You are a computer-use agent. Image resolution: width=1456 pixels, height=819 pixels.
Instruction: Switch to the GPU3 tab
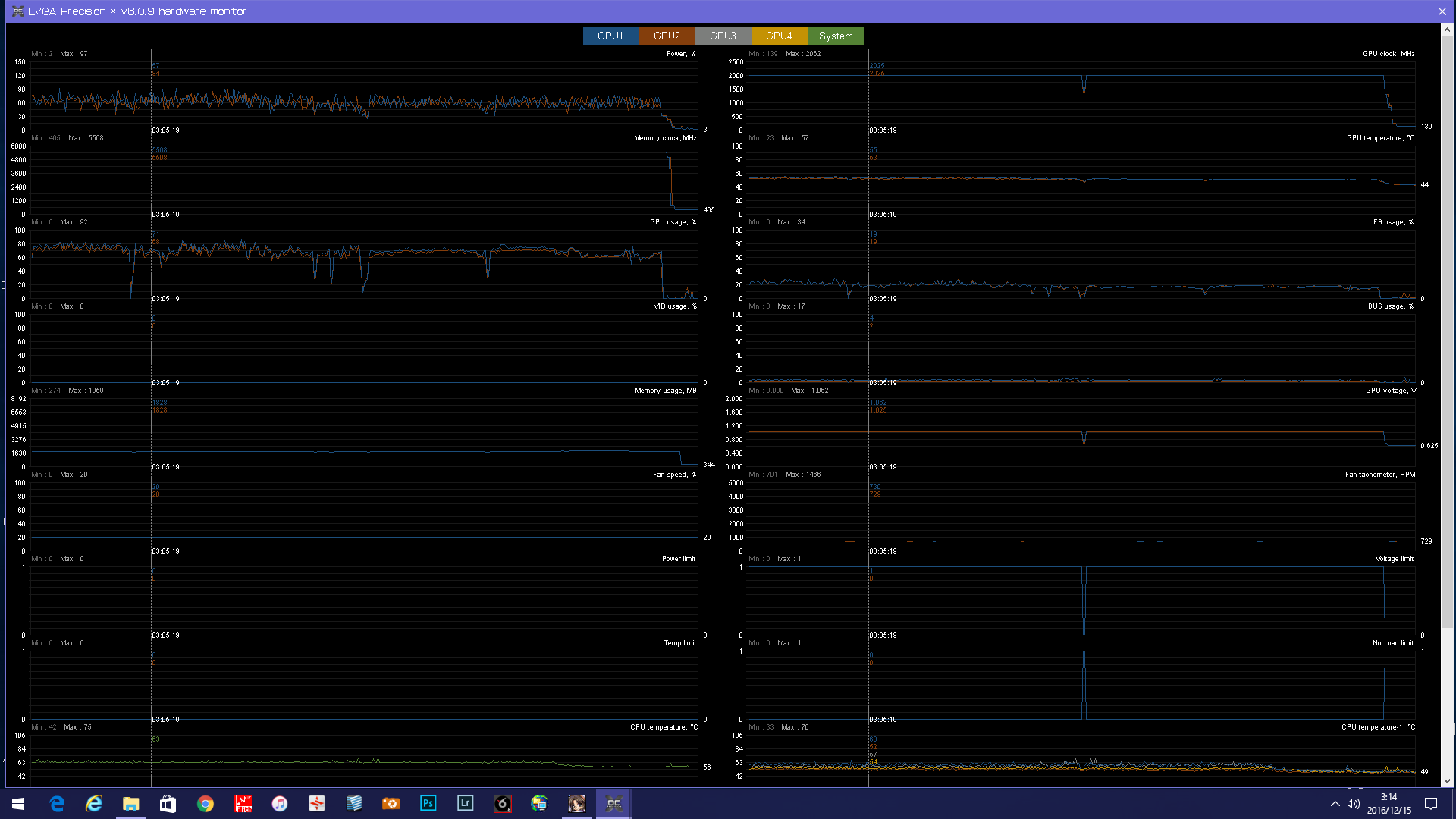(723, 36)
